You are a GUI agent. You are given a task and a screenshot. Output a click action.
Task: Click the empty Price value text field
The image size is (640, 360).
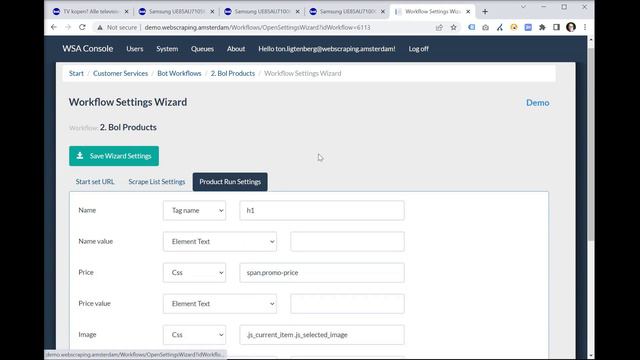(x=347, y=304)
